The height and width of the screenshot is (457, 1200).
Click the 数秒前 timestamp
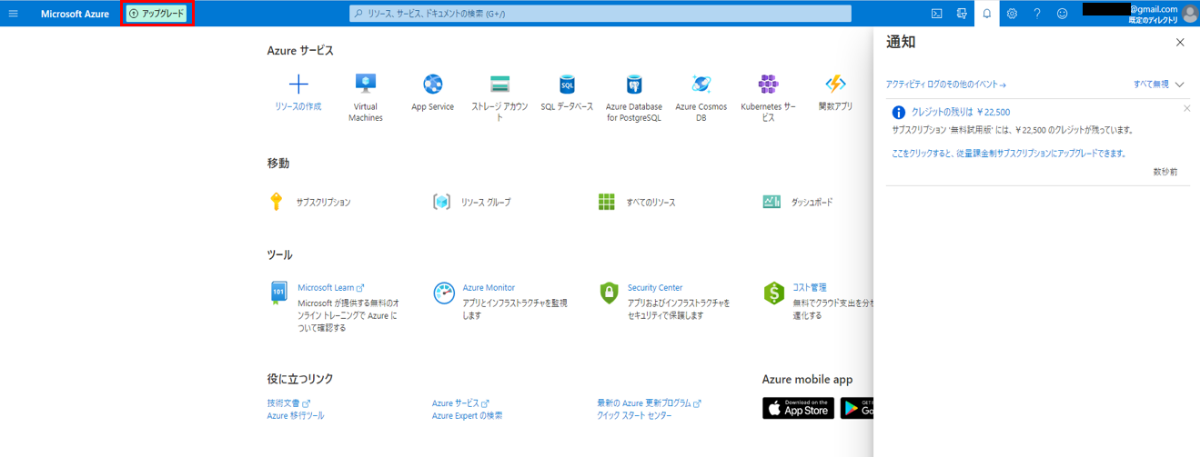coord(1165,172)
